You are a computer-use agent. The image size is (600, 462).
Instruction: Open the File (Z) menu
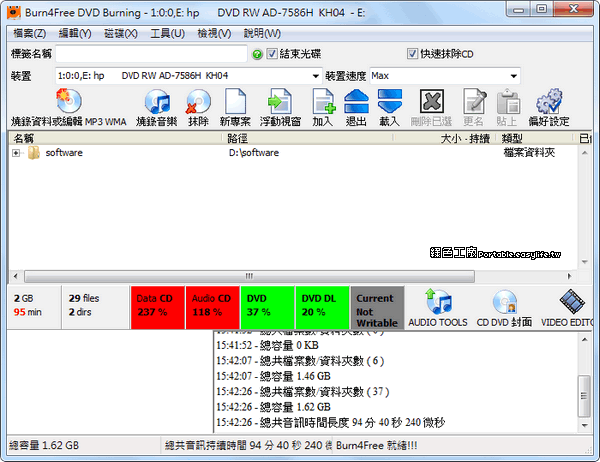30,34
